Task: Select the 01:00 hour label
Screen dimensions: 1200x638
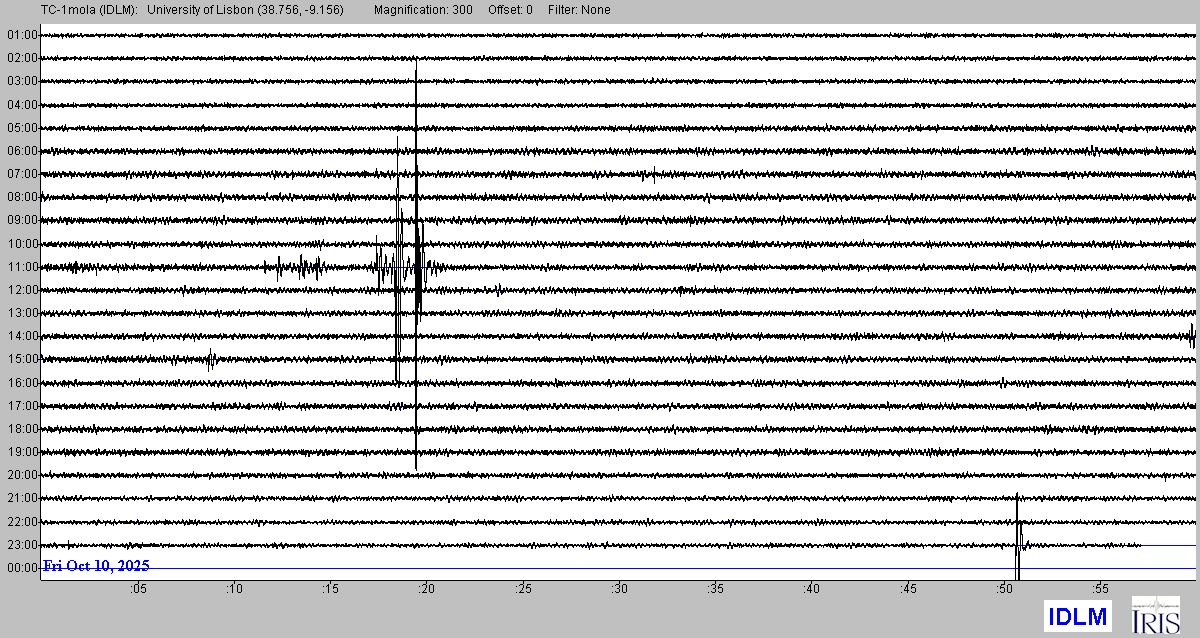Action: (x=22, y=35)
